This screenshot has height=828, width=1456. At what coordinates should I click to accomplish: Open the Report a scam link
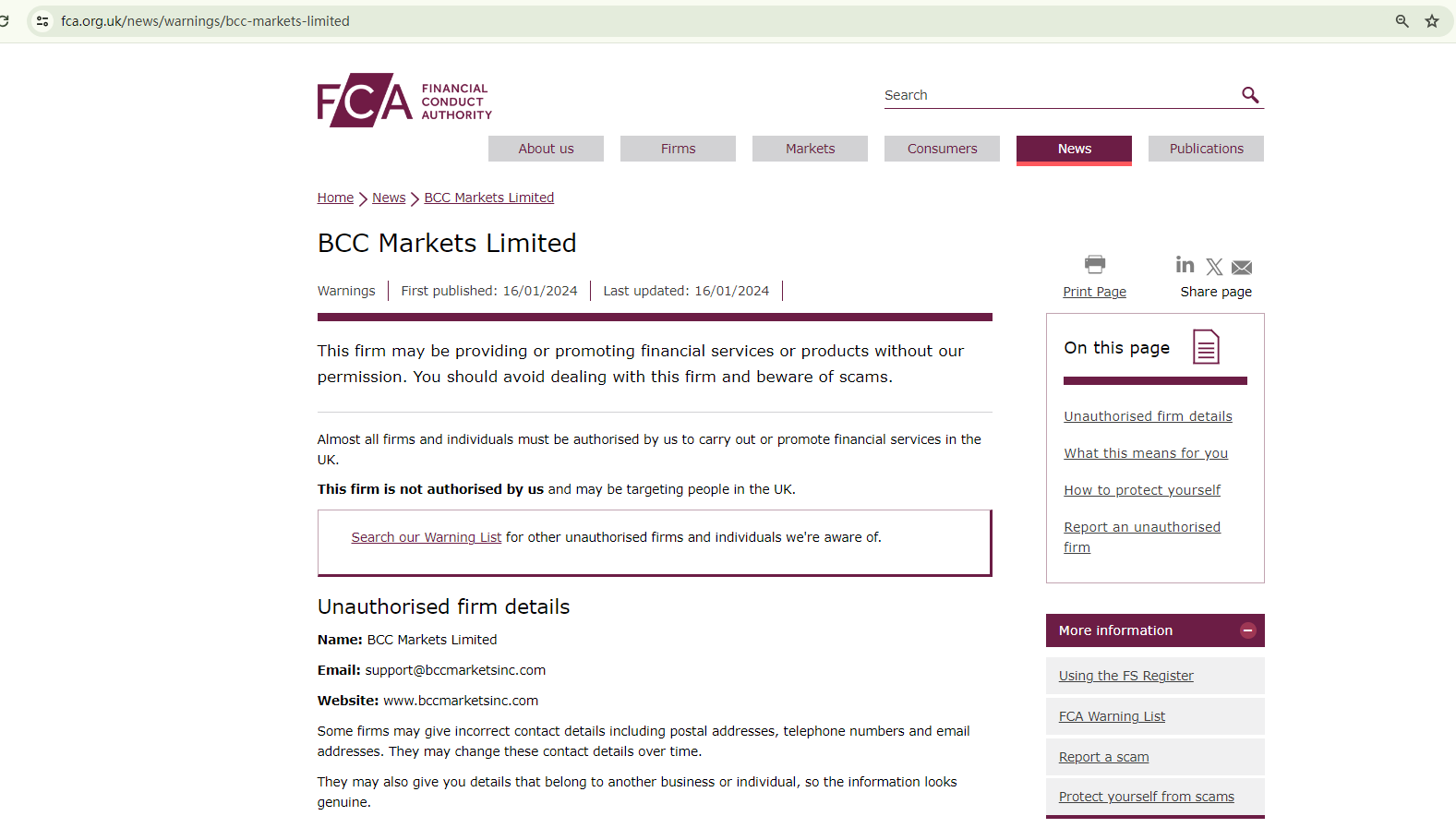click(x=1103, y=757)
